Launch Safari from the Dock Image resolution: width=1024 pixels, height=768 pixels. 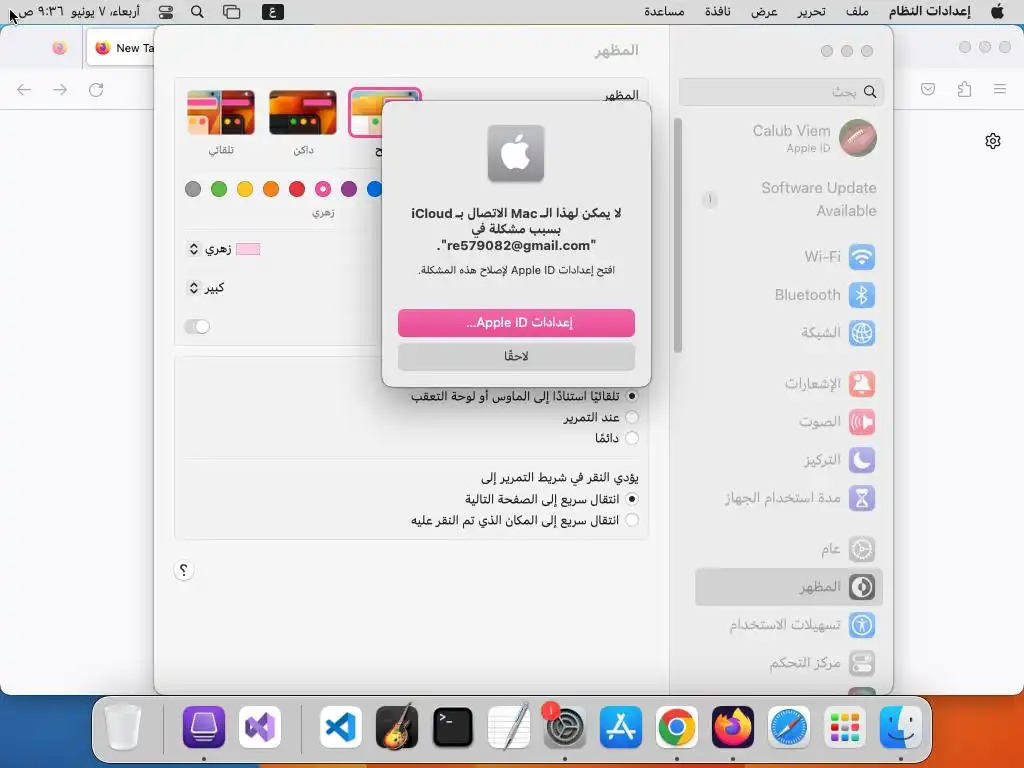pyautogui.click(x=788, y=727)
